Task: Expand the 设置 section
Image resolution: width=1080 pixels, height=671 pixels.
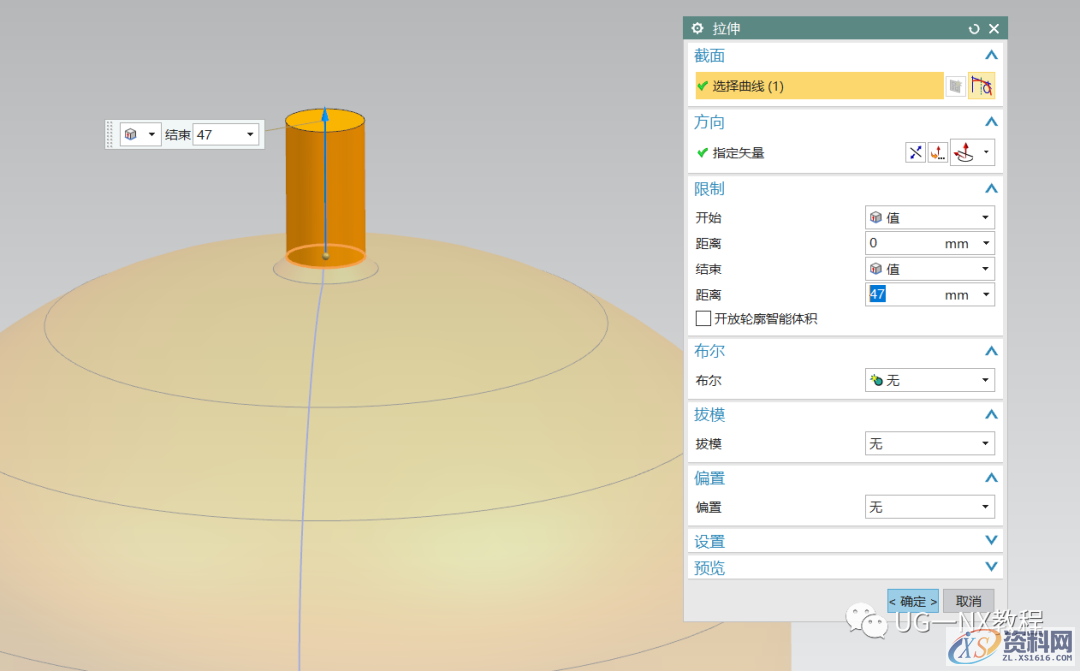Action: pyautogui.click(x=990, y=540)
